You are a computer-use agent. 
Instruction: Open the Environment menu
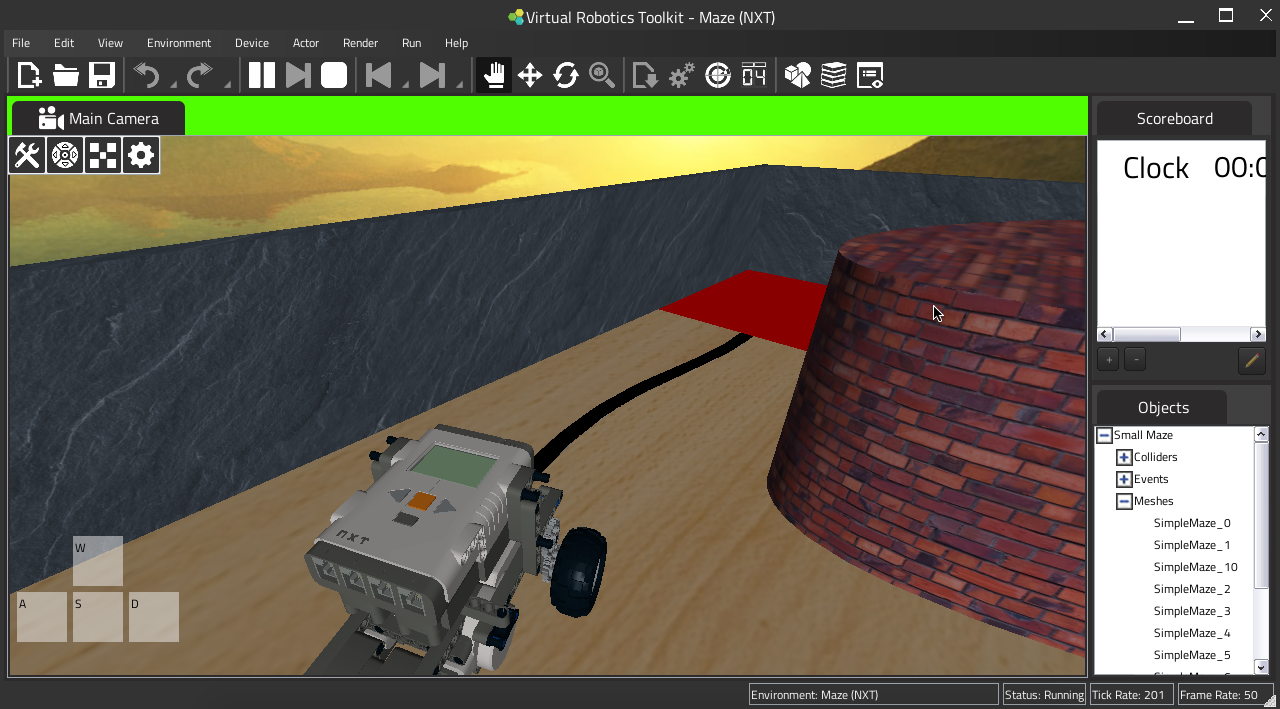pos(179,43)
